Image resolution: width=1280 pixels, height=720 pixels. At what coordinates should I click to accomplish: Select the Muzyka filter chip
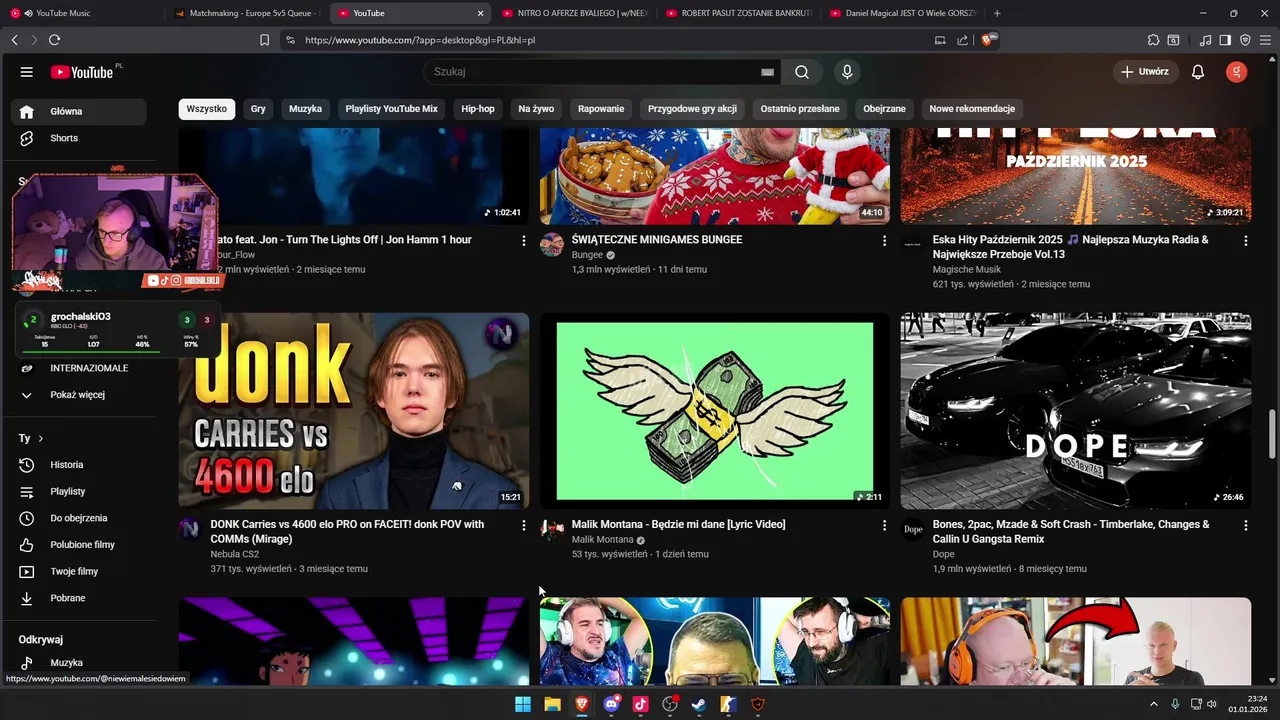coord(305,109)
